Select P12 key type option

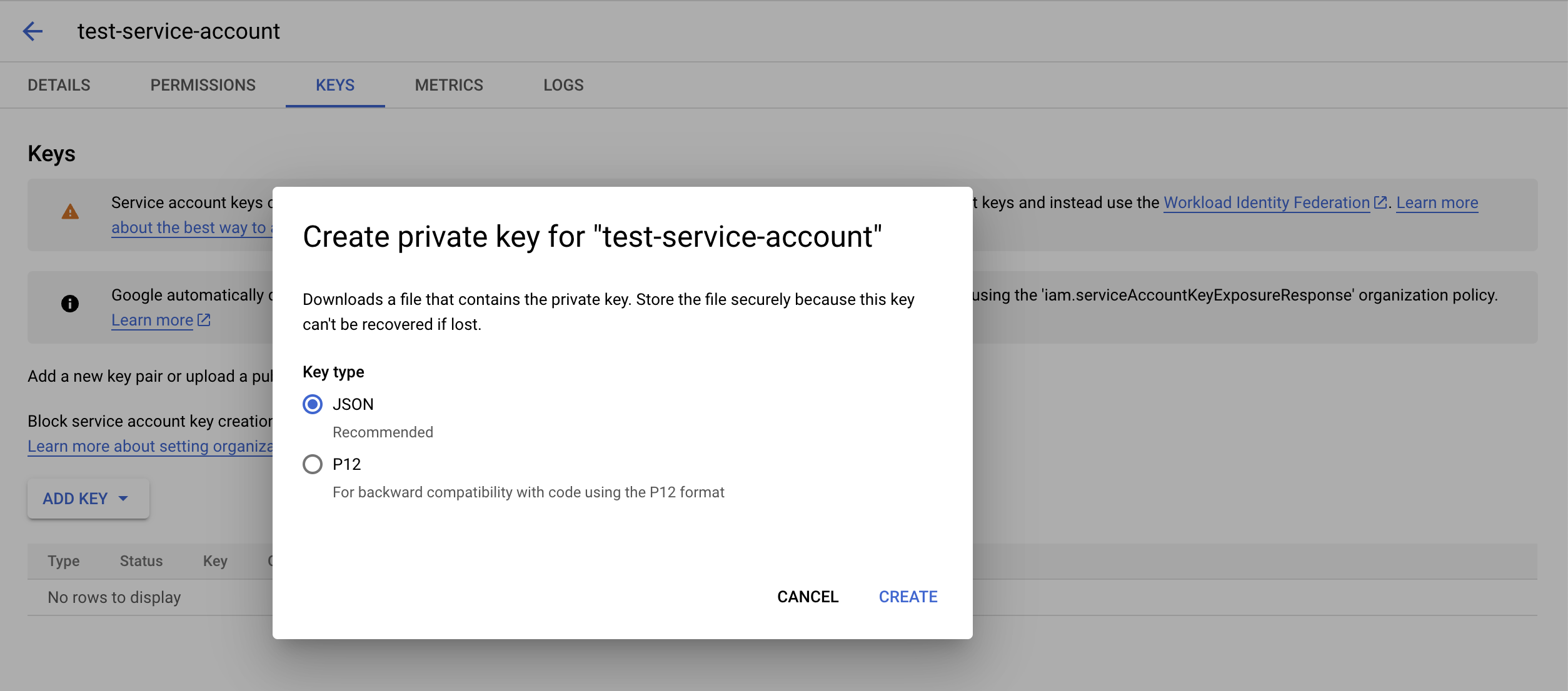coord(313,464)
